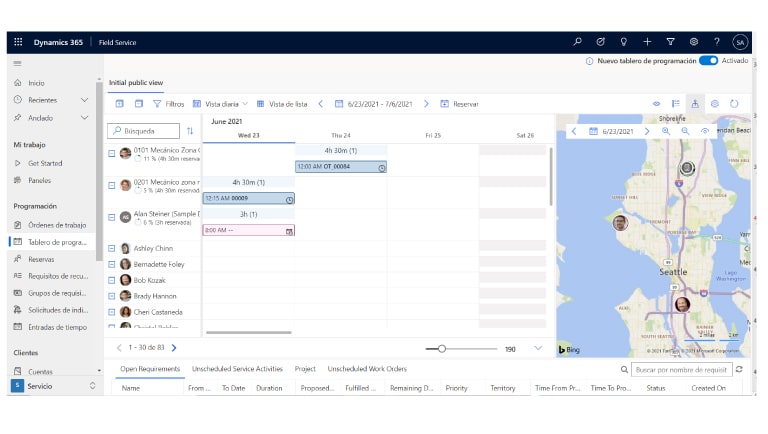This screenshot has height=434, width=768.
Task: Open the Vista diaria dropdown
Action: (220, 104)
